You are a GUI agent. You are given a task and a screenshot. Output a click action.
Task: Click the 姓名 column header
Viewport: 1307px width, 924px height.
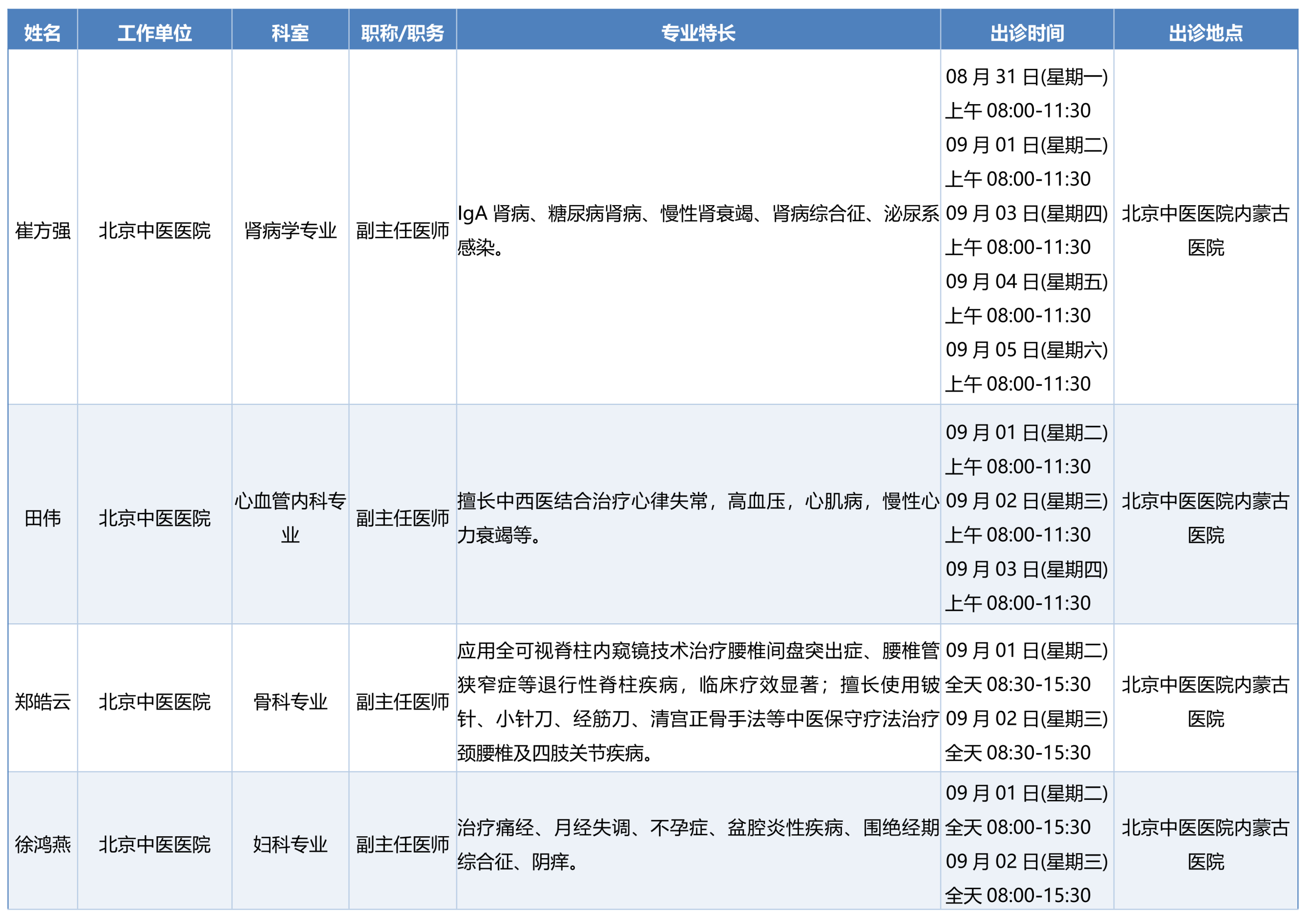(43, 33)
